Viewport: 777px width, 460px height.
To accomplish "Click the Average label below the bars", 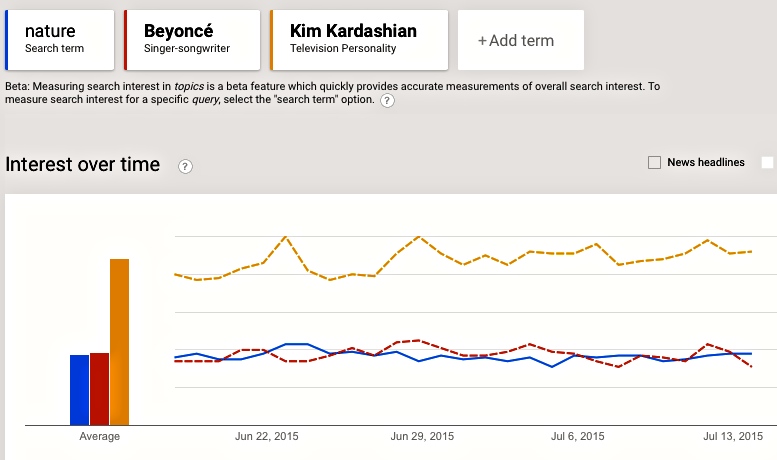I will click(x=99, y=436).
